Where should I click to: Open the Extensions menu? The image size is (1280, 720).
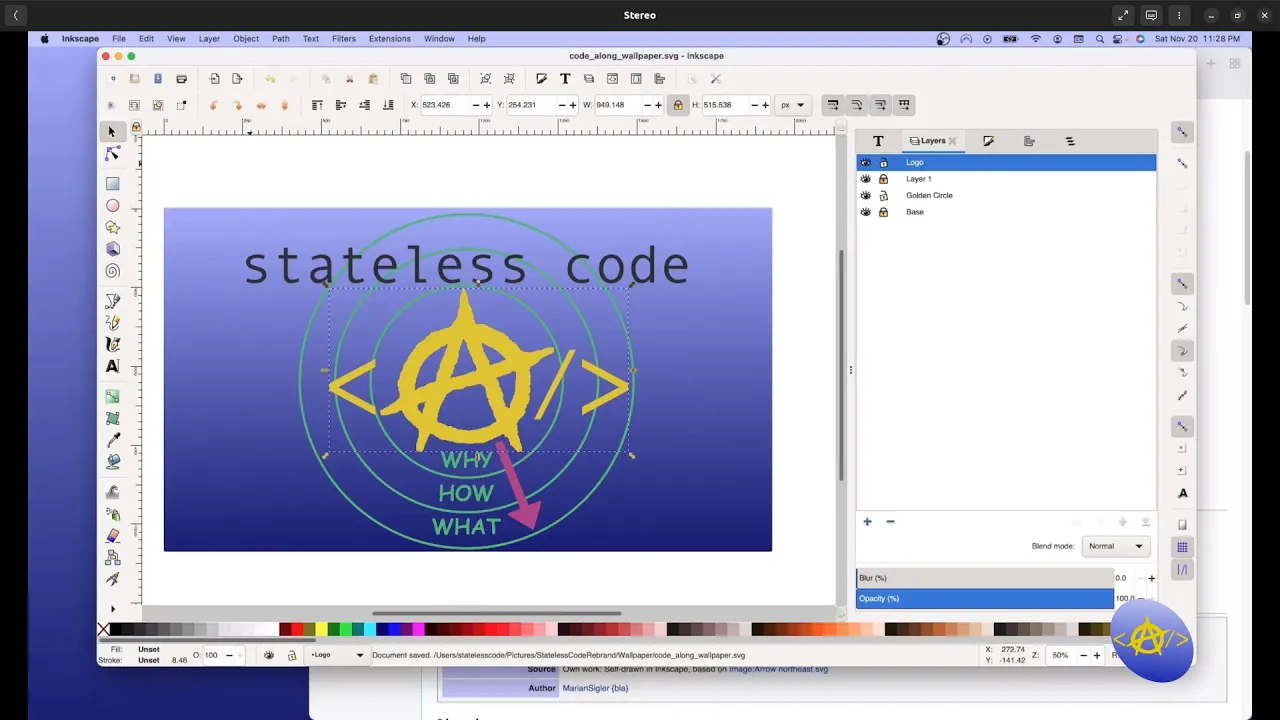click(390, 39)
